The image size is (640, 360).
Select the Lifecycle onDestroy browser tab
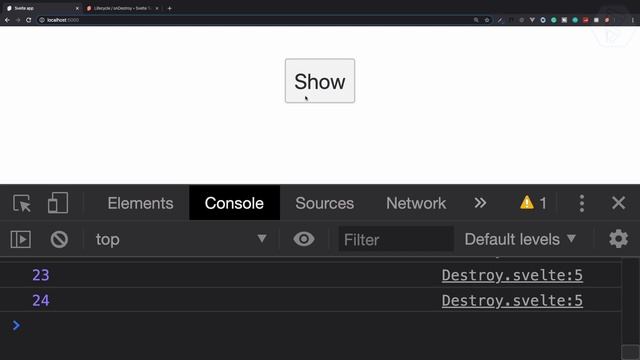click(122, 8)
